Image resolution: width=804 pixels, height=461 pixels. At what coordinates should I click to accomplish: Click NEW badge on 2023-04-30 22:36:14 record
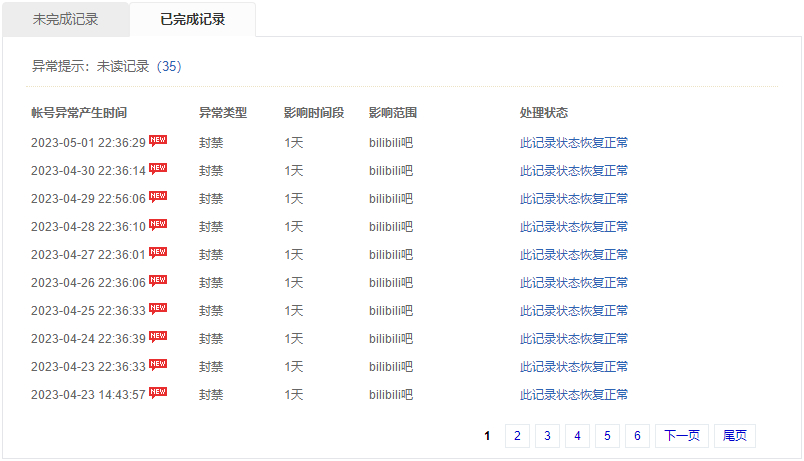click(x=158, y=169)
